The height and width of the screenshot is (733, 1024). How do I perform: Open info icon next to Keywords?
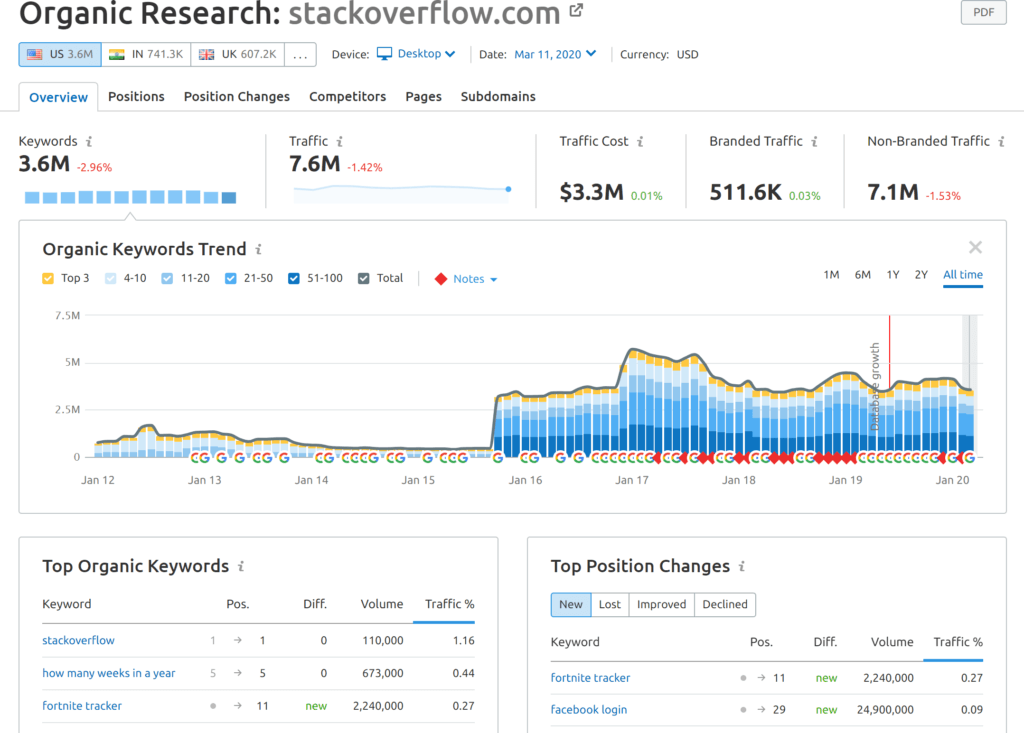[89, 141]
